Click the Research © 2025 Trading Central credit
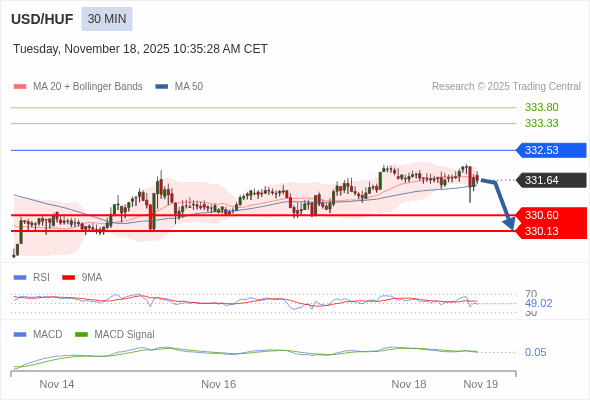 click(506, 87)
